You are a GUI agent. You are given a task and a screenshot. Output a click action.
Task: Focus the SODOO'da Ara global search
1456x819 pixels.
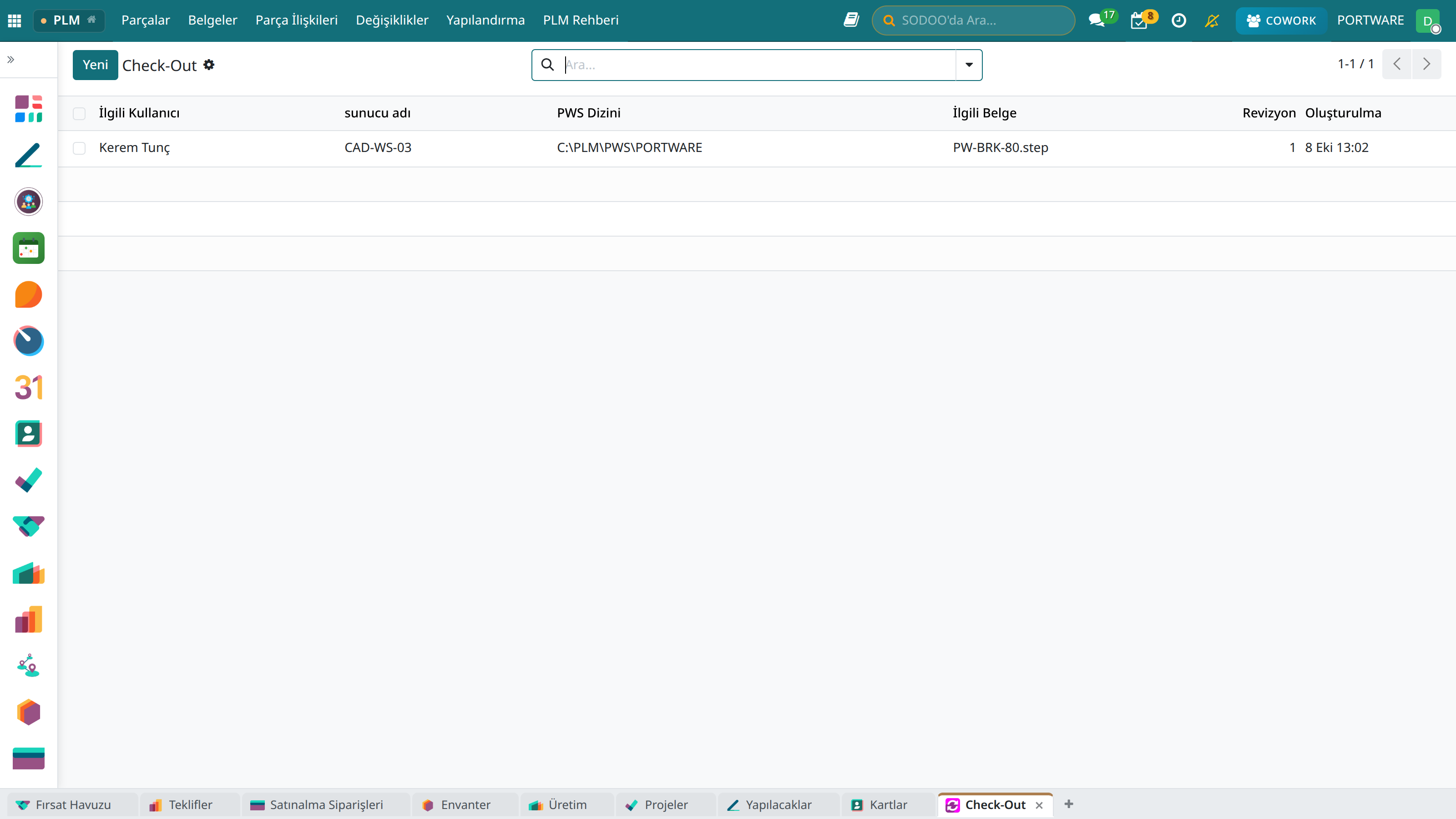pos(973,20)
